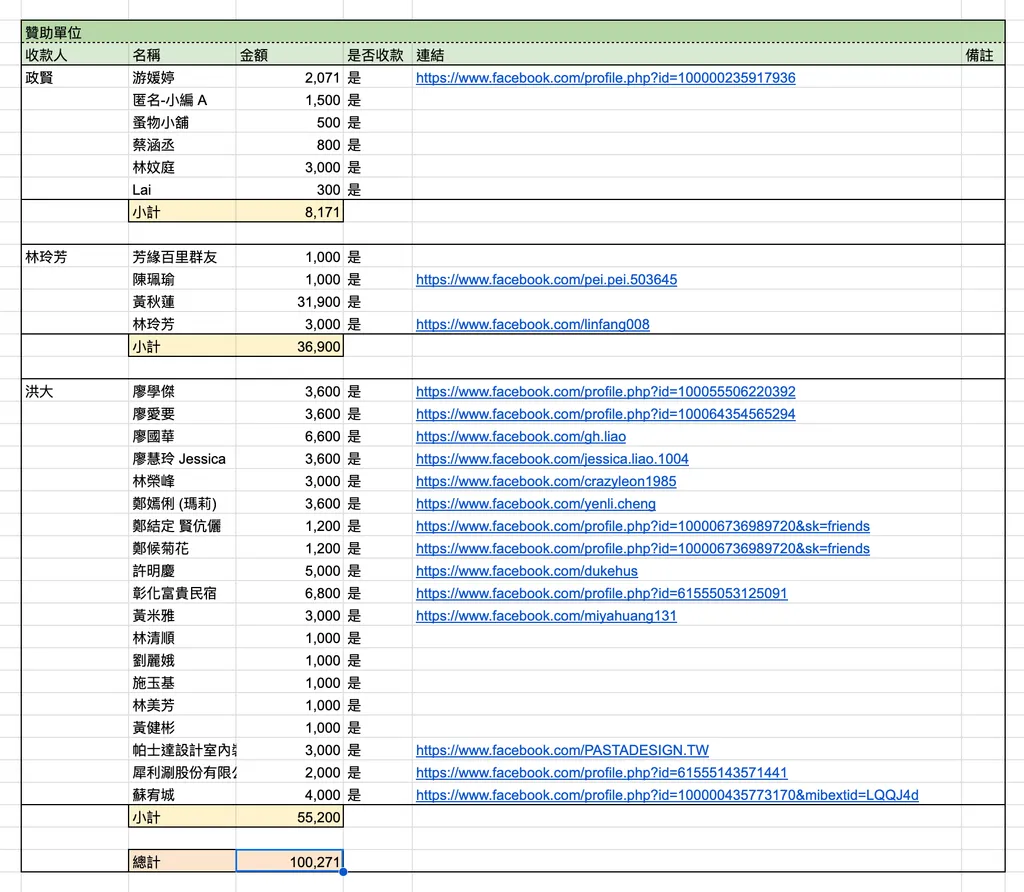Open profile link ending in 61555053125091

(x=601, y=593)
